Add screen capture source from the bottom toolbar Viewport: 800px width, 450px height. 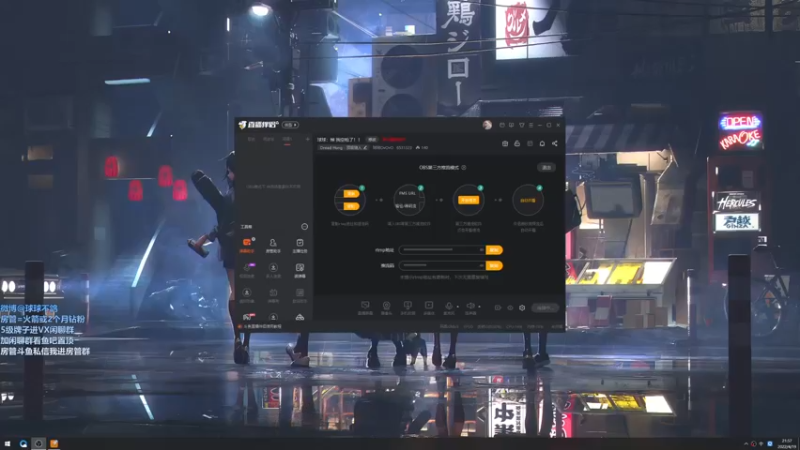(x=365, y=308)
